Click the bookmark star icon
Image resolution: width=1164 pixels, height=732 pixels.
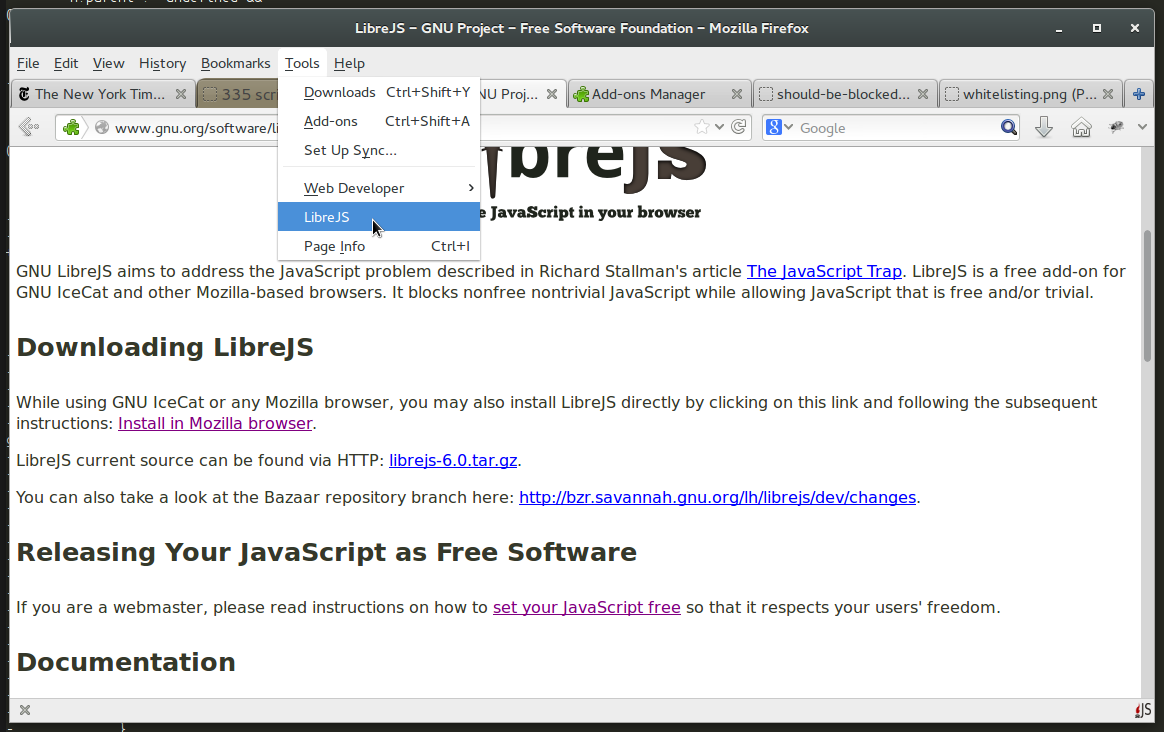pyautogui.click(x=702, y=127)
